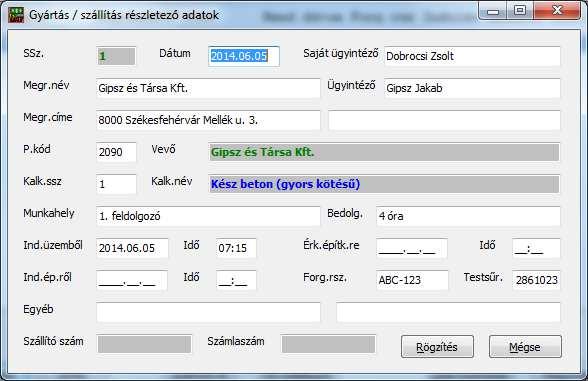Click the Kalk.név label
The width and height of the screenshot is (588, 381).
172,182
